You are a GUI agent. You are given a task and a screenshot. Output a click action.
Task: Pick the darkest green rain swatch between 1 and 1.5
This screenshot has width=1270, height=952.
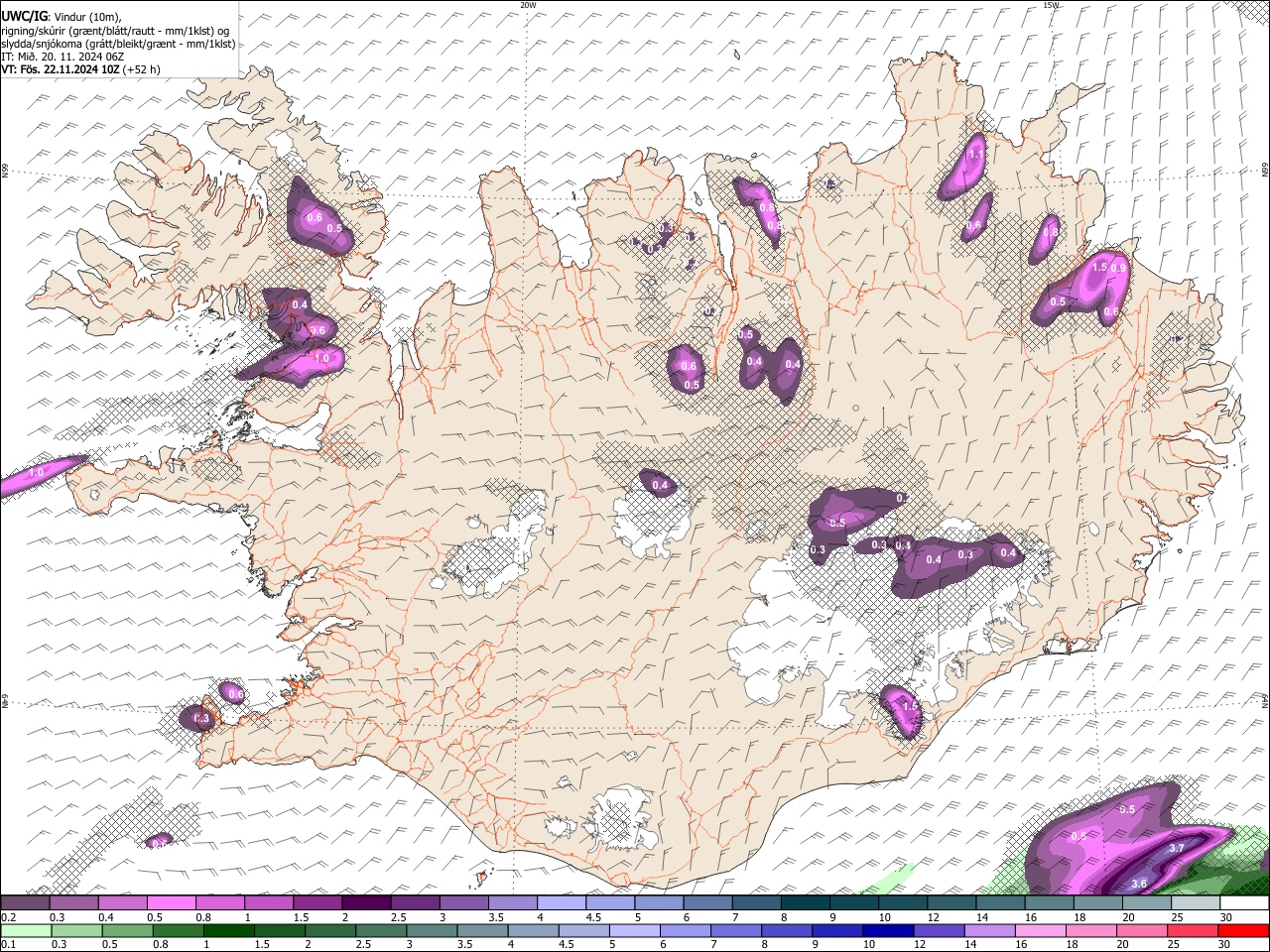[x=227, y=930]
